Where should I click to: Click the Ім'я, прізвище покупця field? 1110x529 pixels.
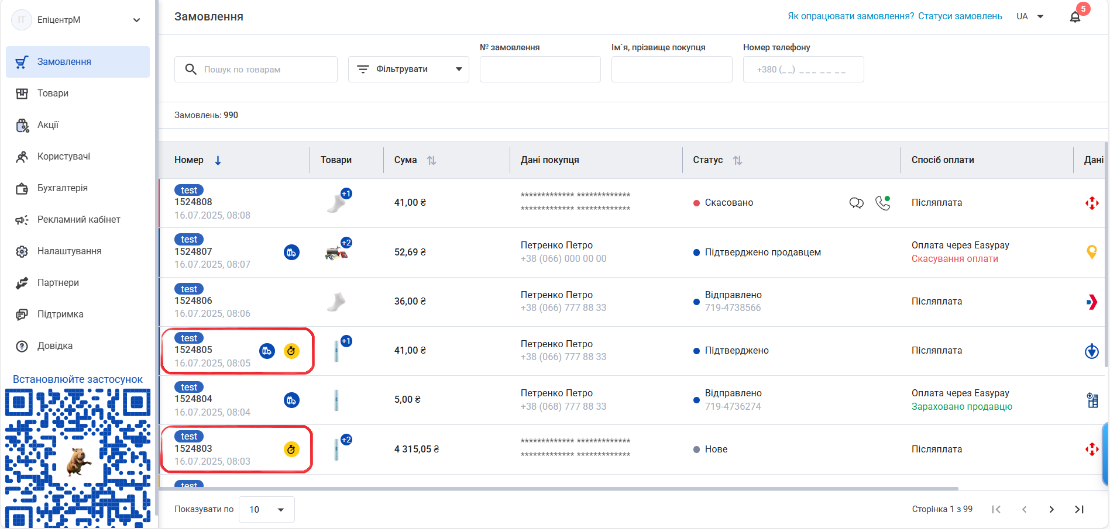[672, 69]
